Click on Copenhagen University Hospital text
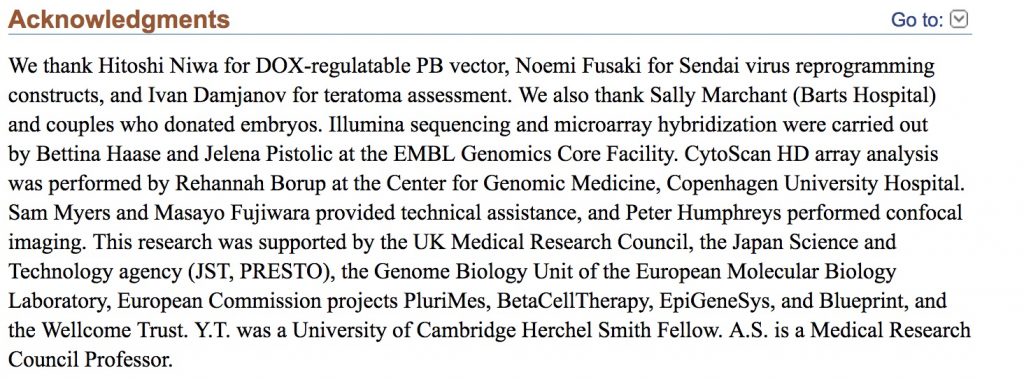The width and height of the screenshot is (1024, 382). (814, 183)
